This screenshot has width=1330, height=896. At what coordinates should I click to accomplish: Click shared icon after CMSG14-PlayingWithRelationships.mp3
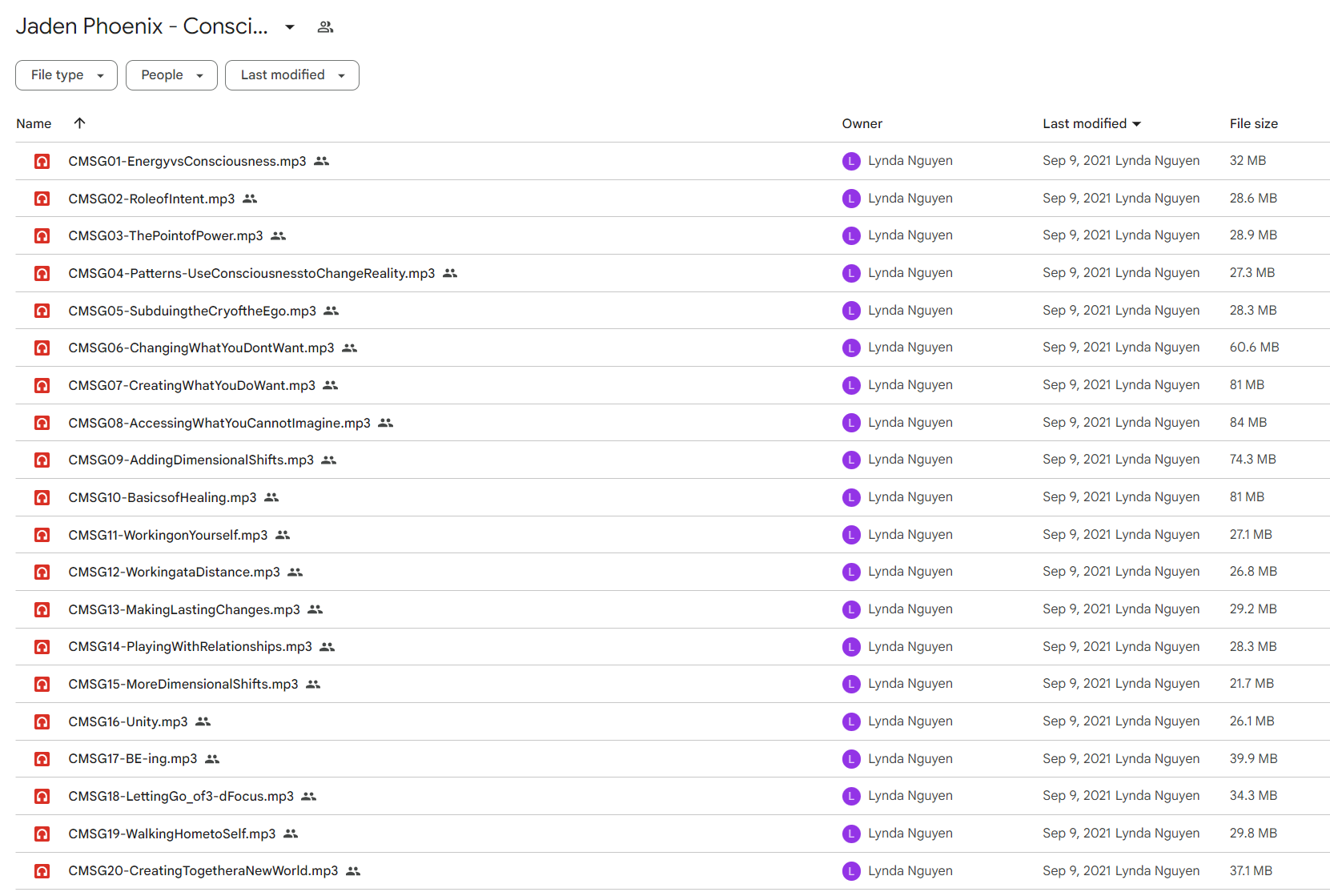click(327, 647)
